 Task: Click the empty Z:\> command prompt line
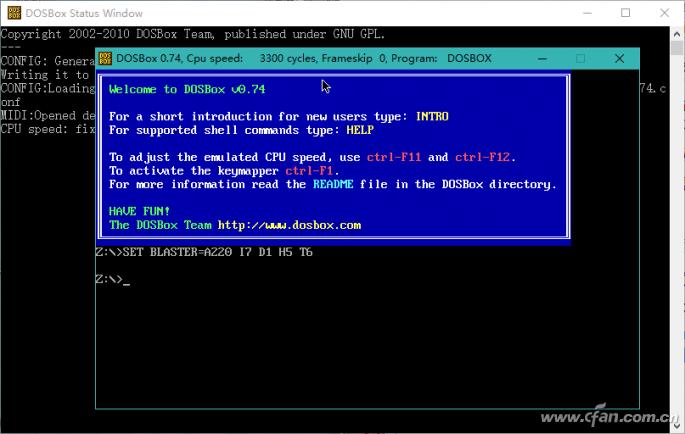[113, 279]
